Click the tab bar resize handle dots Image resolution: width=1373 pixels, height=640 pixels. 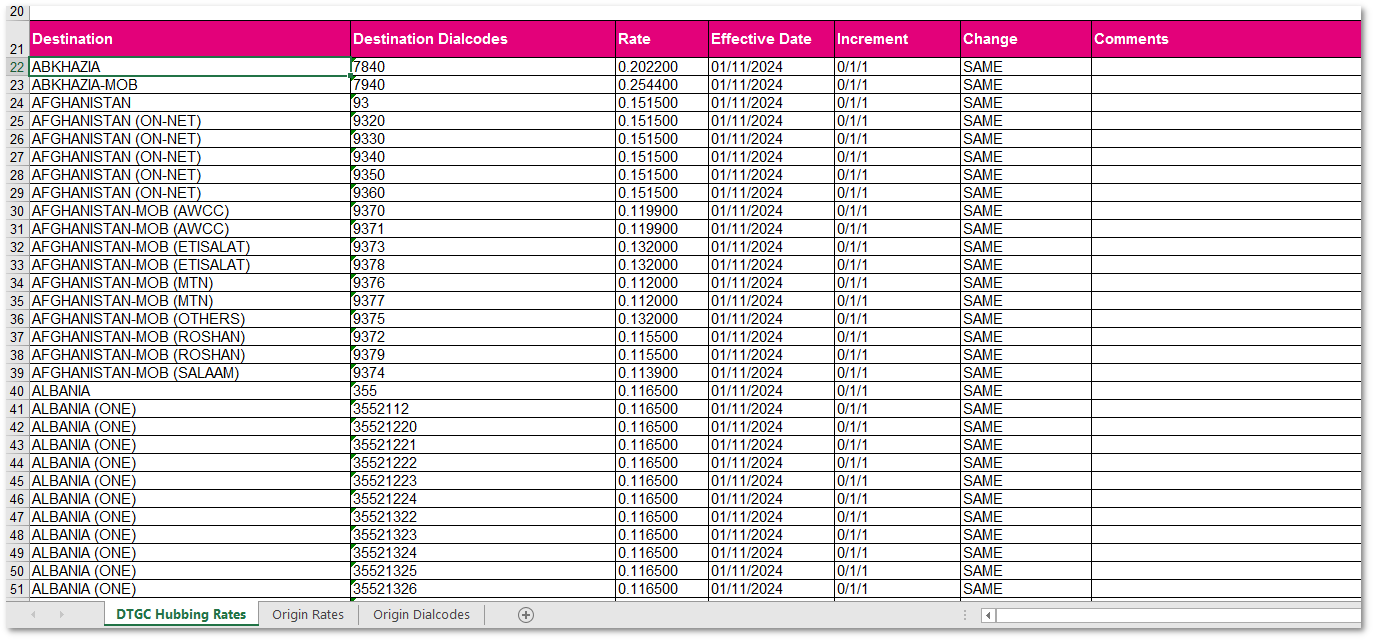coord(965,615)
